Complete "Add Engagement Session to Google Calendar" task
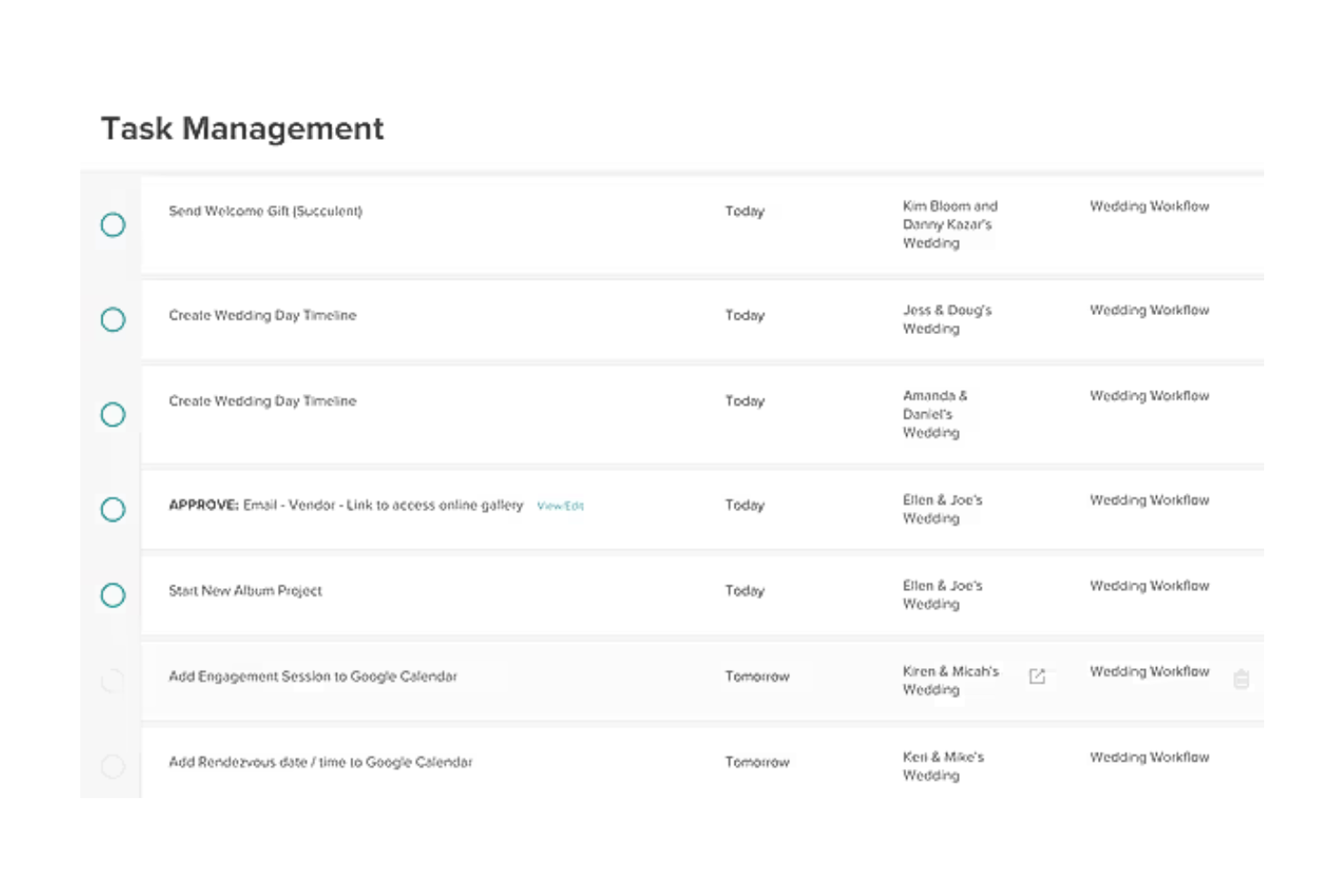The height and width of the screenshot is (896, 1344). [113, 681]
